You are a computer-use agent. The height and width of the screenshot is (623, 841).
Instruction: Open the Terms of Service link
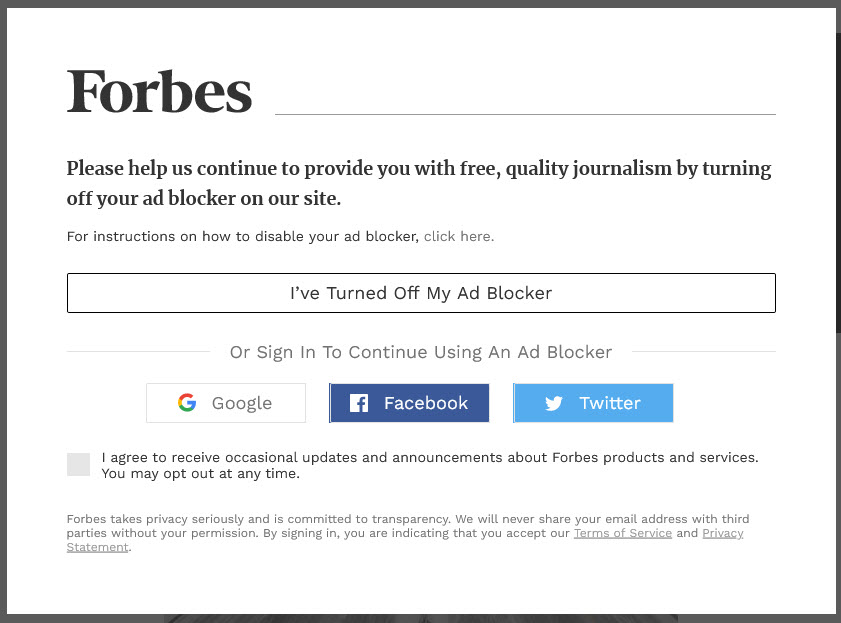623,533
